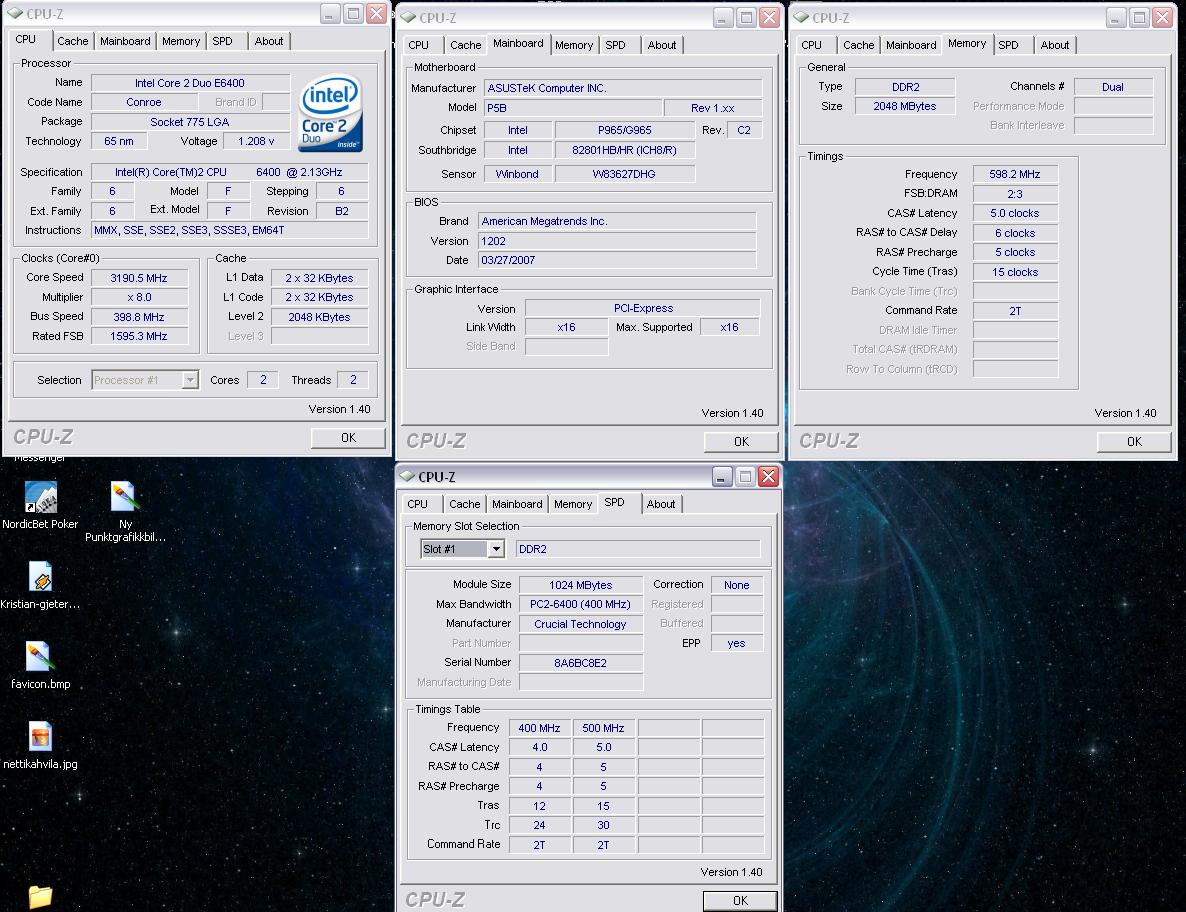
Task: Open the nettikahvila.jpg desktop icon
Action: click(x=40, y=745)
